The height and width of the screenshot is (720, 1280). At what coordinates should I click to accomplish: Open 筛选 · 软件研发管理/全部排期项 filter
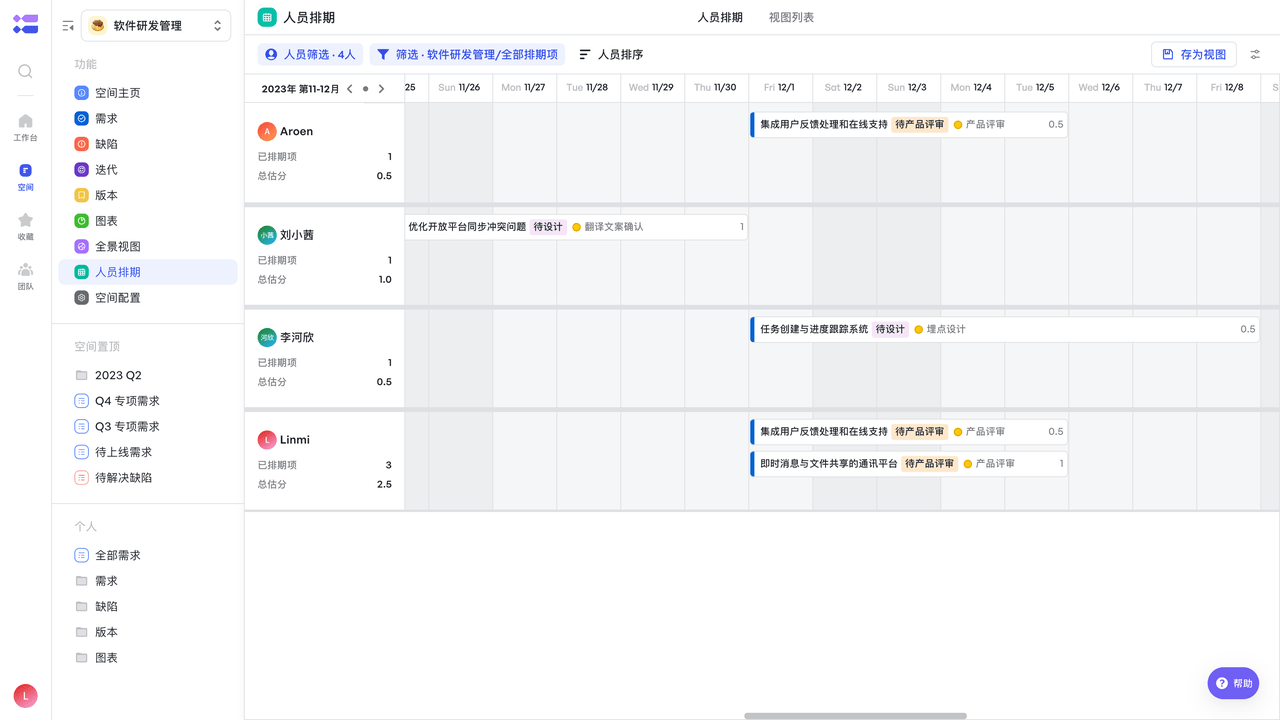(468, 55)
